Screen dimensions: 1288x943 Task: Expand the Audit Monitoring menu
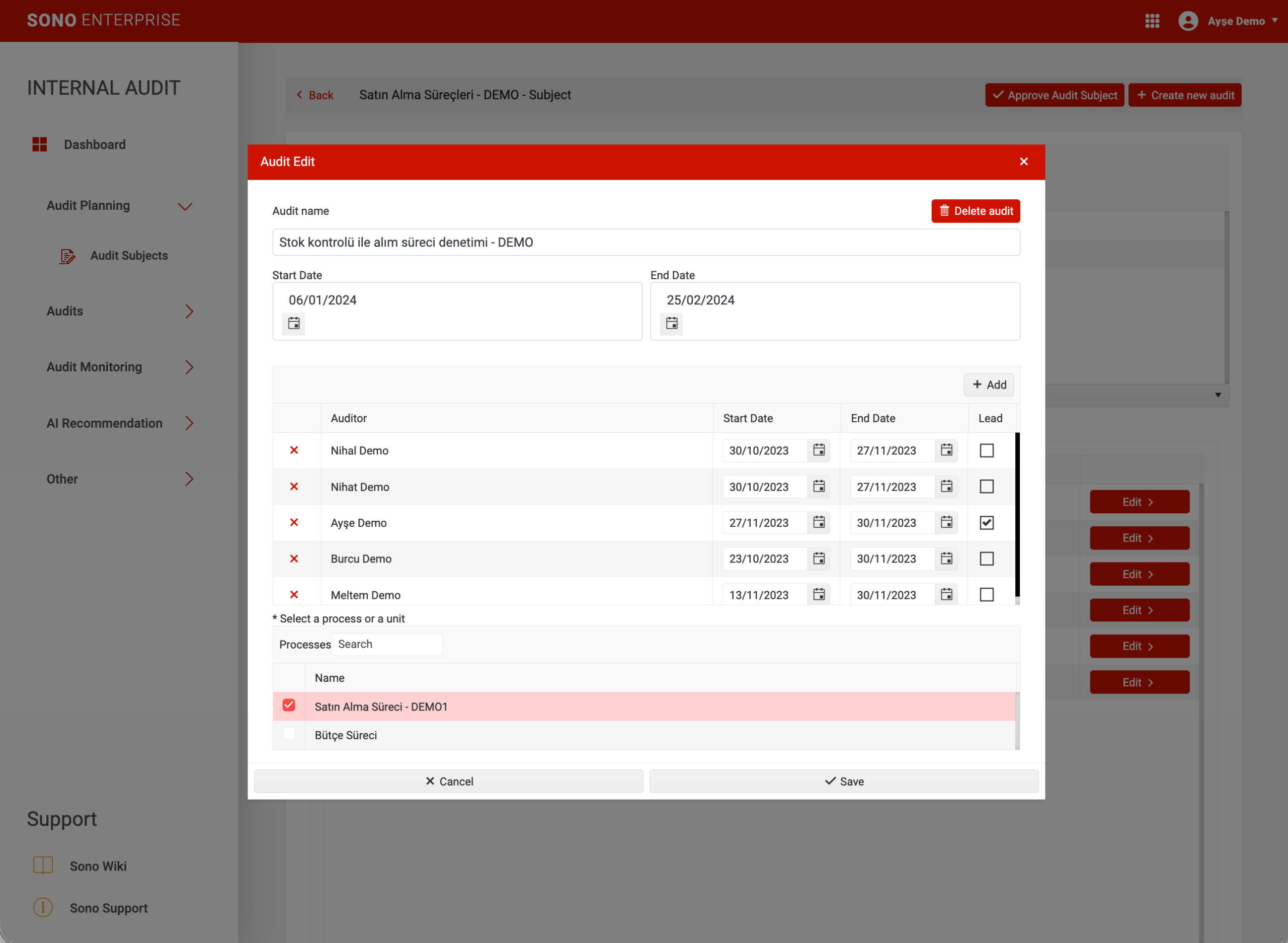tap(190, 367)
